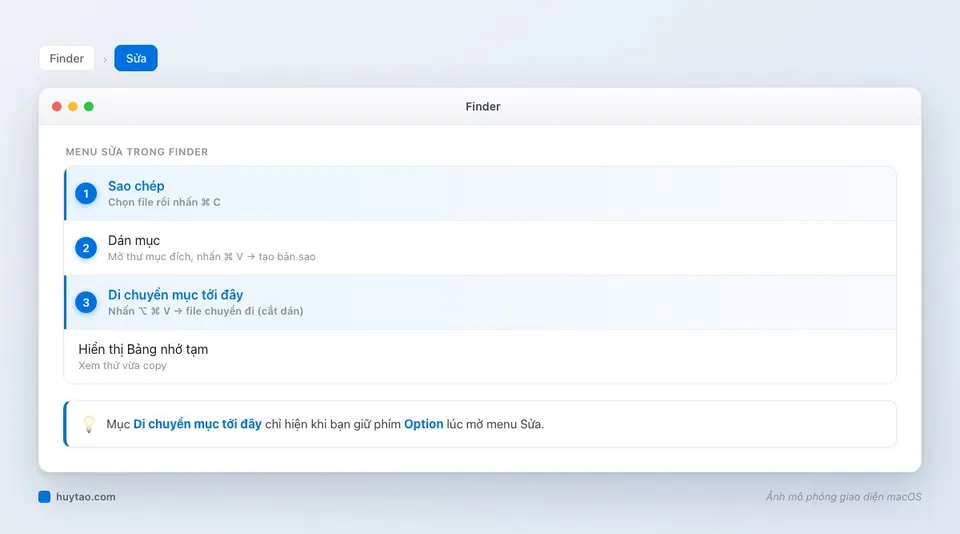
Task: Click the green zoom window dot
Action: tap(89, 107)
